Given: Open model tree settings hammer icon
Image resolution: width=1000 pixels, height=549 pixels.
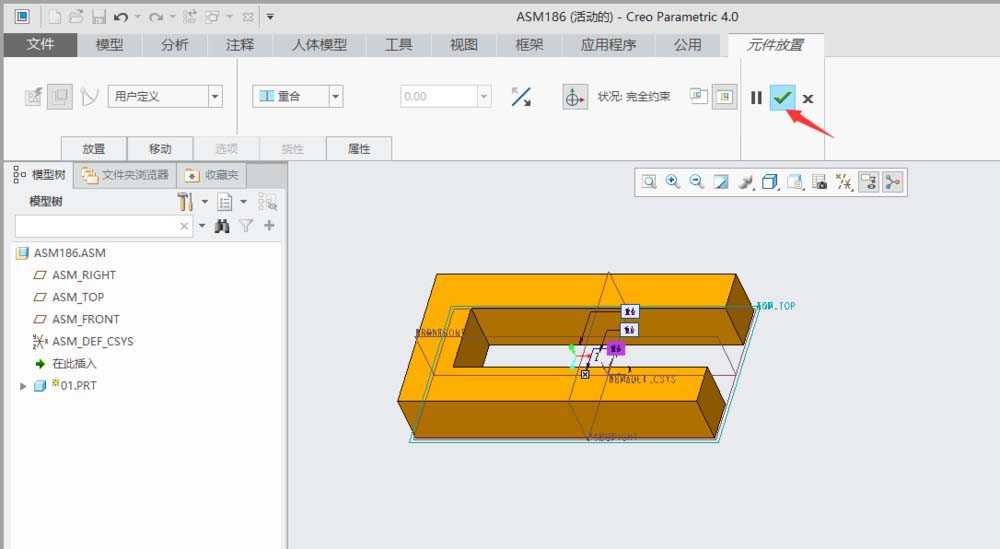Looking at the screenshot, I should tap(185, 202).
